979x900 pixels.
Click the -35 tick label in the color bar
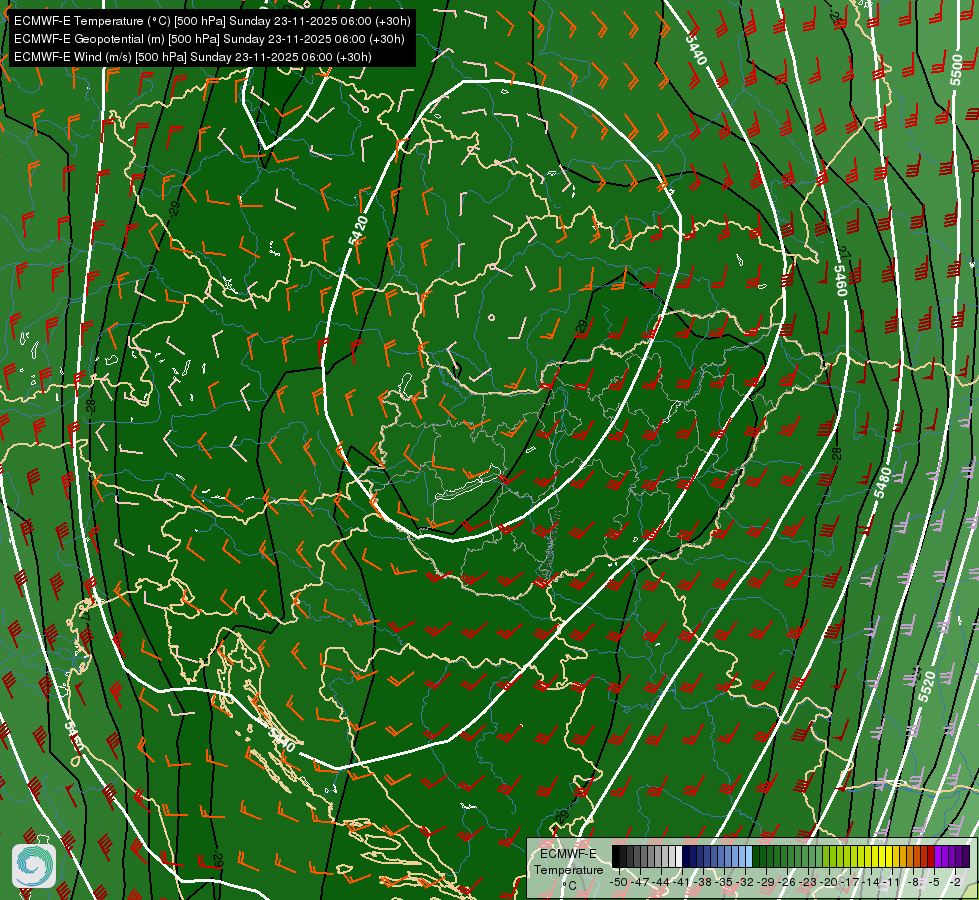725,882
